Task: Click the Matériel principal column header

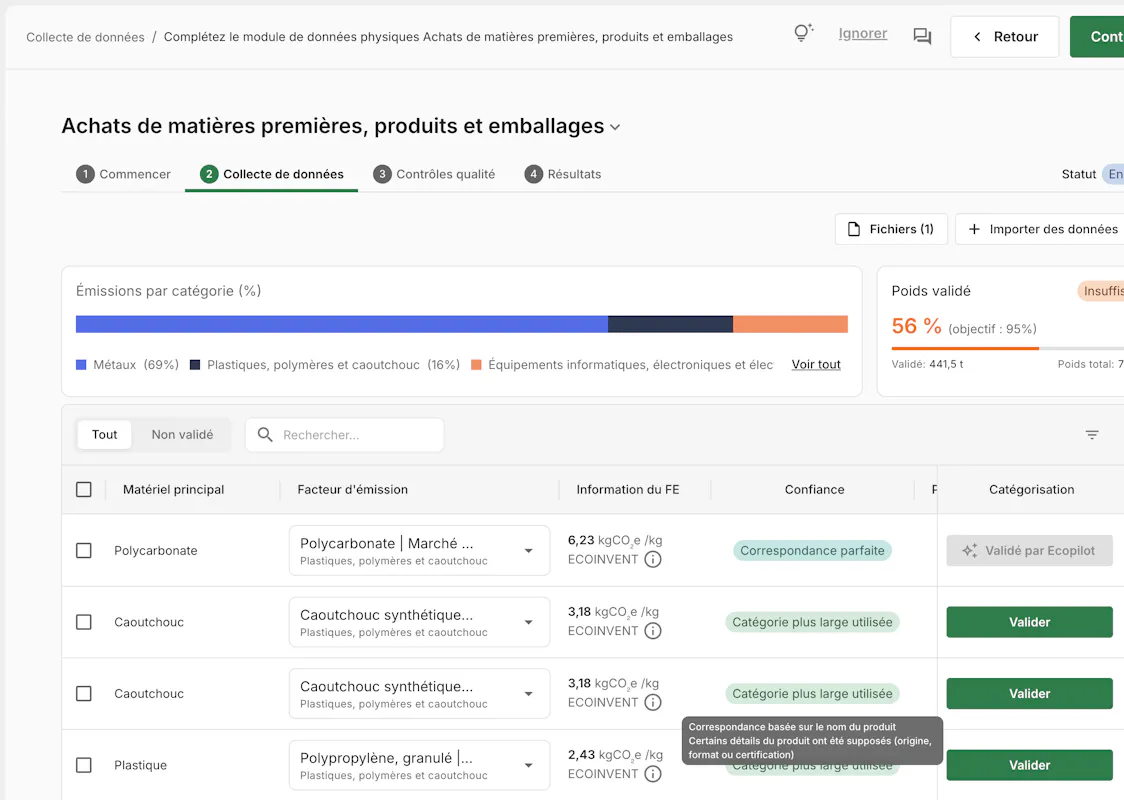Action: 173,489
